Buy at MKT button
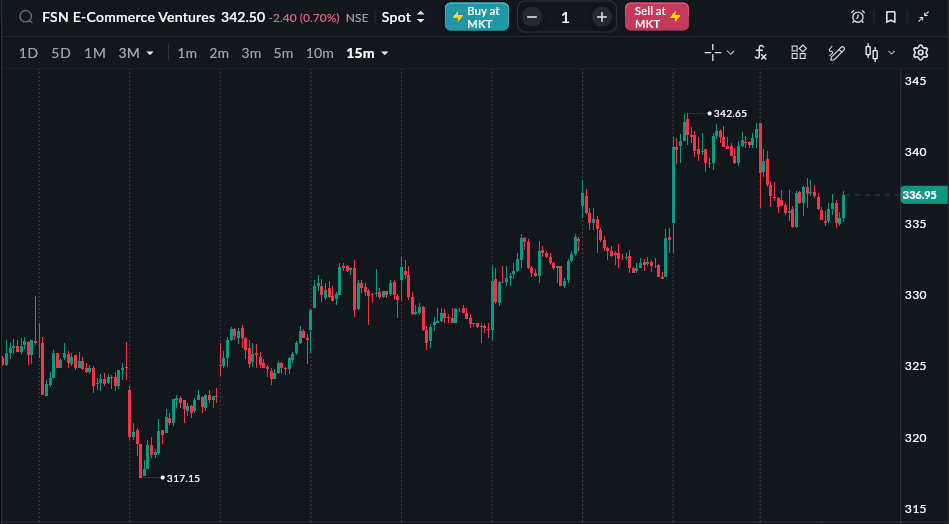Image resolution: width=949 pixels, height=524 pixels. click(477, 17)
